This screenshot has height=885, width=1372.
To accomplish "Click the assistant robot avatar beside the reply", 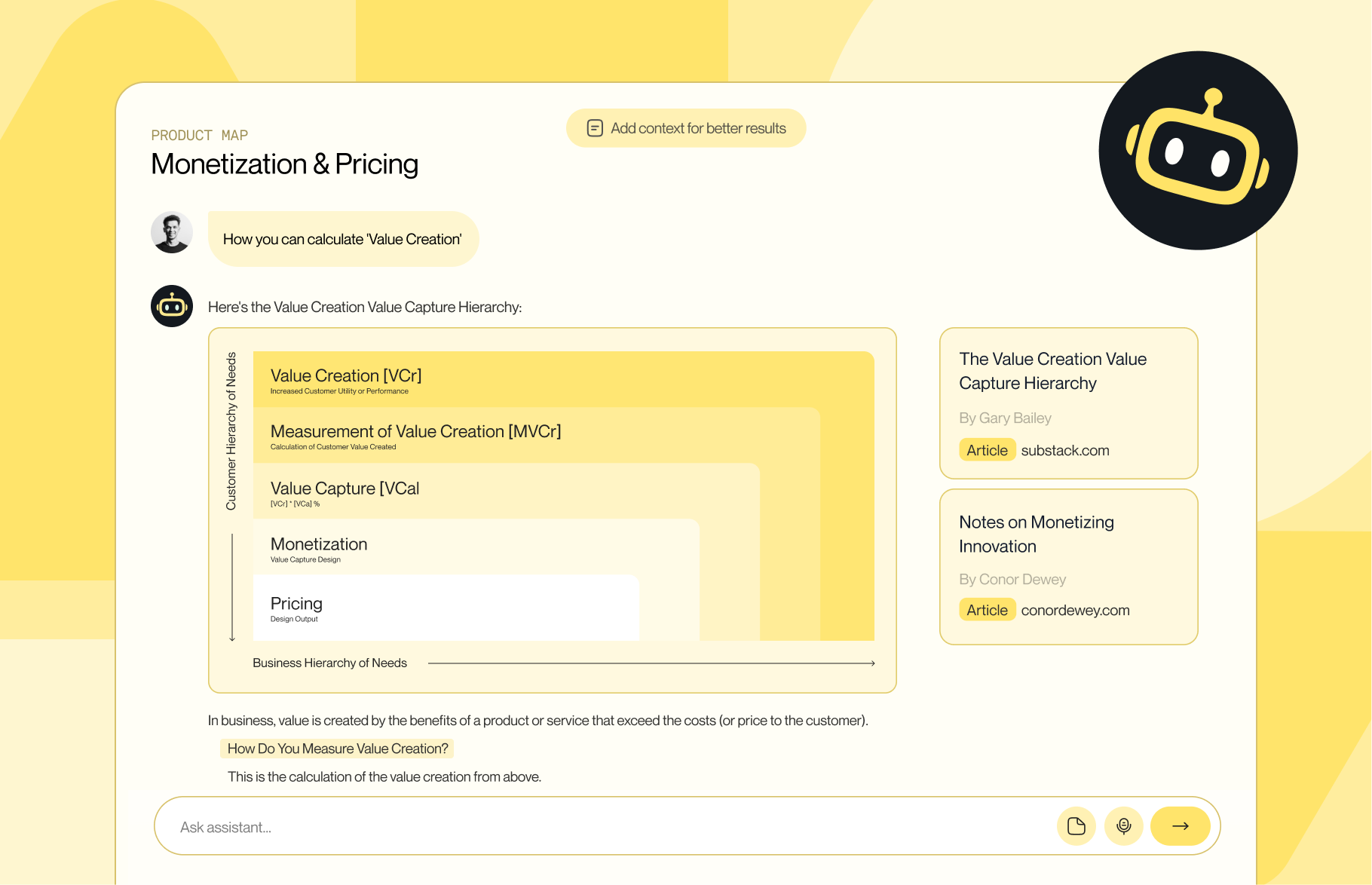I will click(172, 306).
